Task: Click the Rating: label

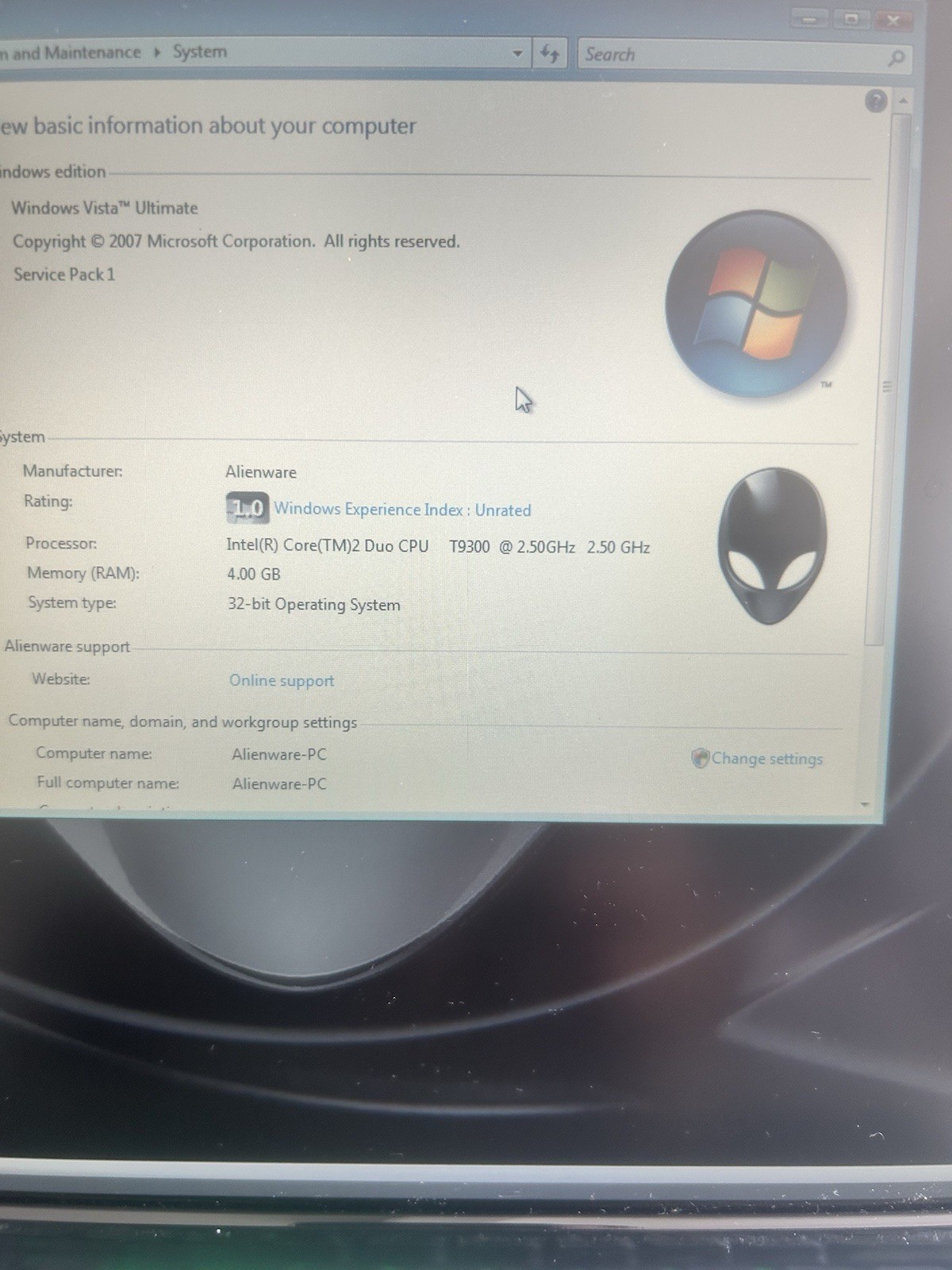Action: [48, 501]
